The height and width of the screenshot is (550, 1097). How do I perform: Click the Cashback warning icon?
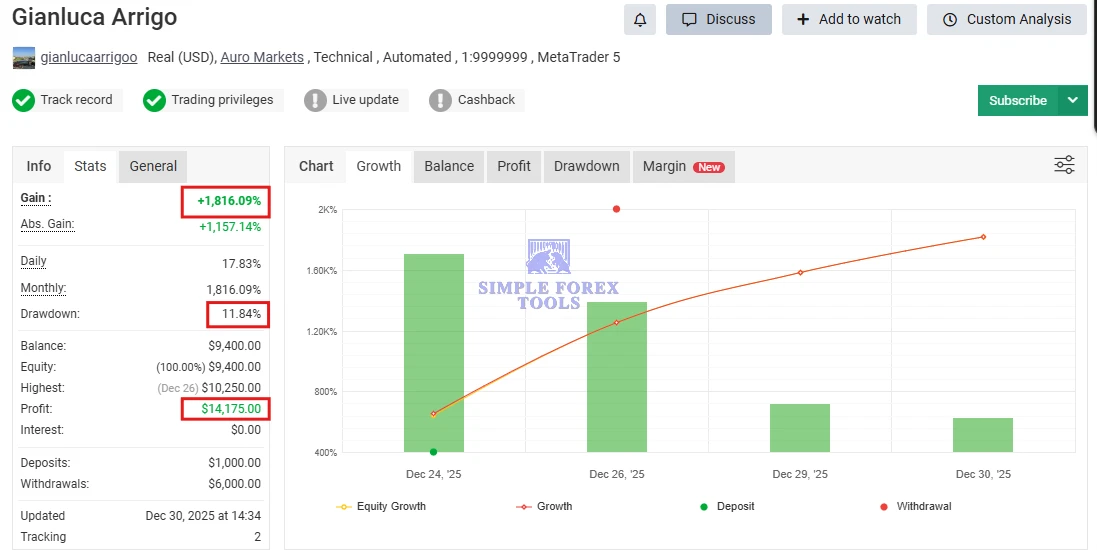coord(440,100)
